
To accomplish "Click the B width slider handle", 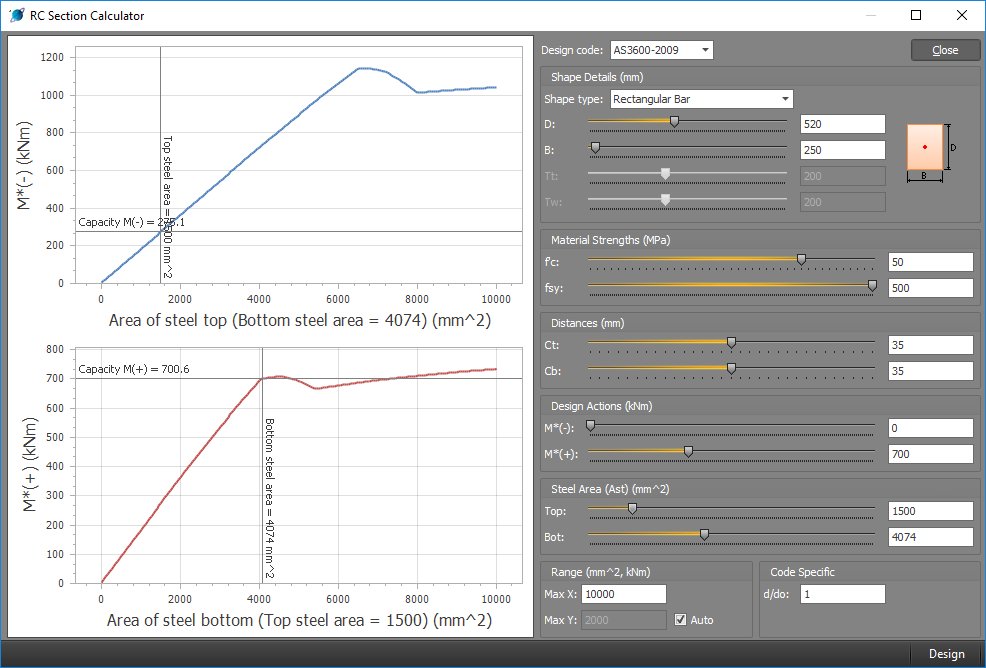I will pyautogui.click(x=595, y=147).
